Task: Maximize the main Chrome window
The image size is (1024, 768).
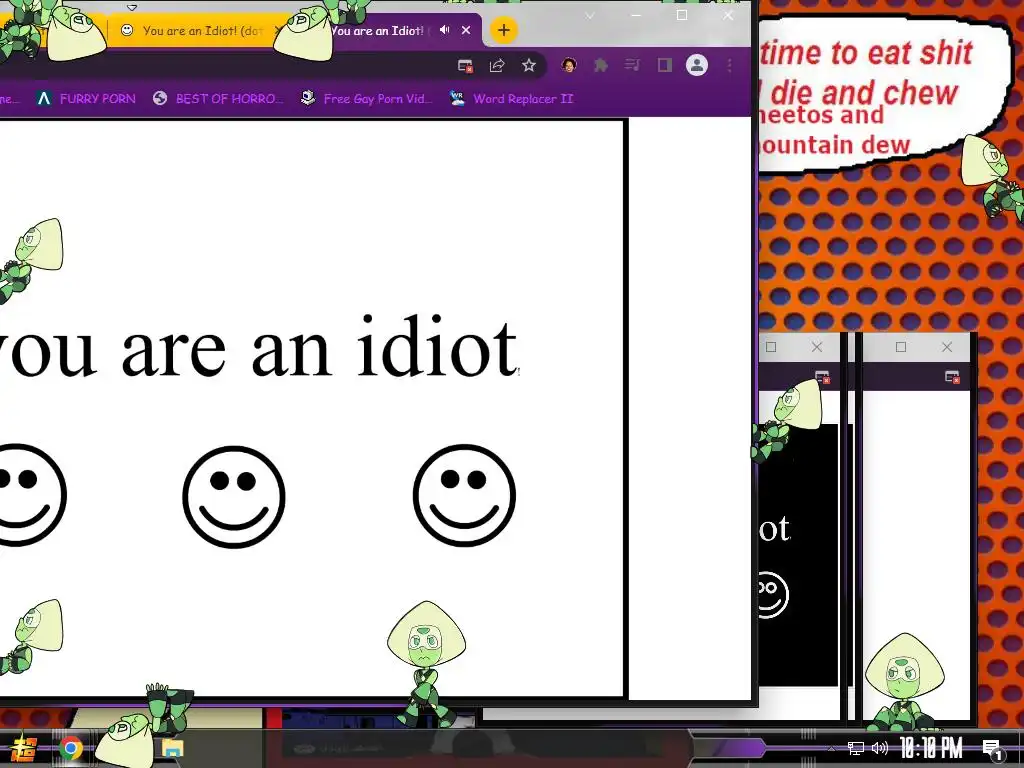Action: 682,16
